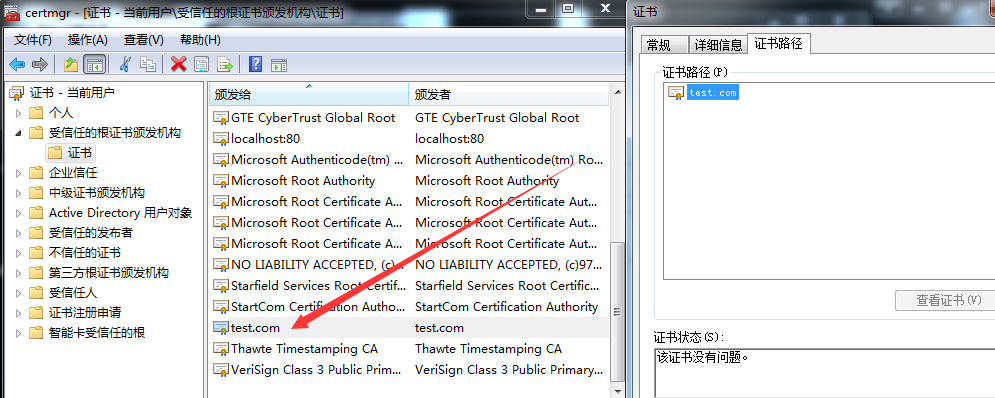The image size is (995, 398).
Task: Click the Copy icon in the toolbar
Action: point(148,64)
